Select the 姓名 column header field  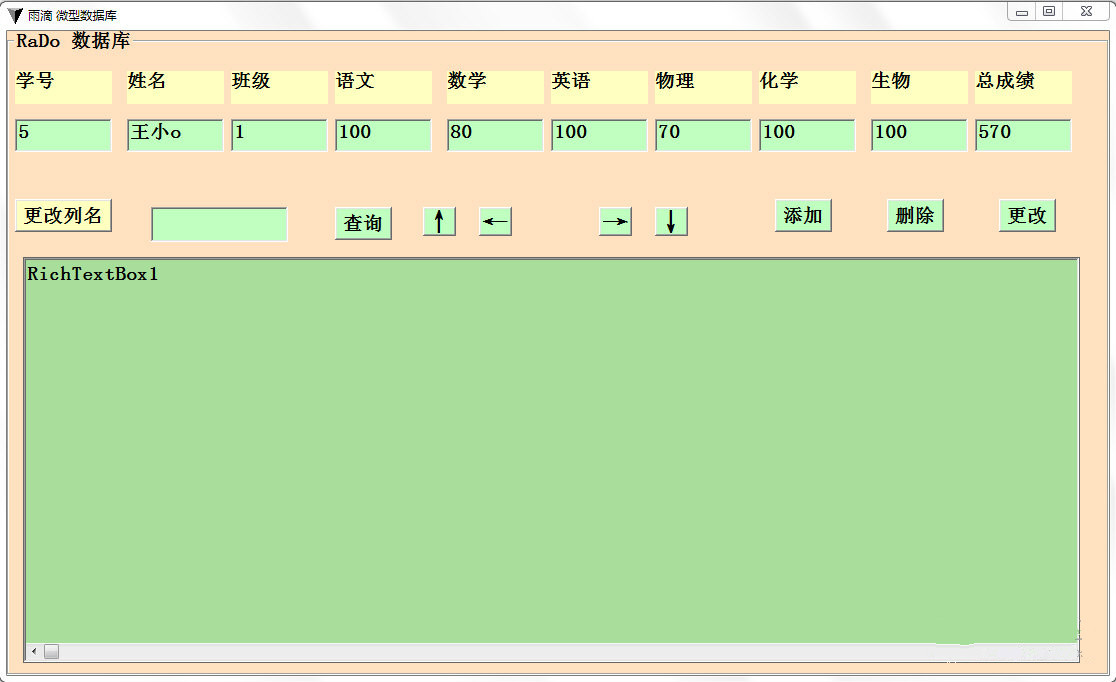point(174,87)
